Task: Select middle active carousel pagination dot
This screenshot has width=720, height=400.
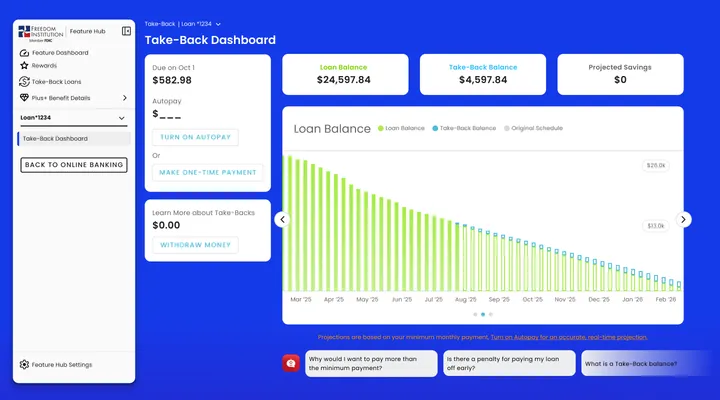Action: point(483,315)
